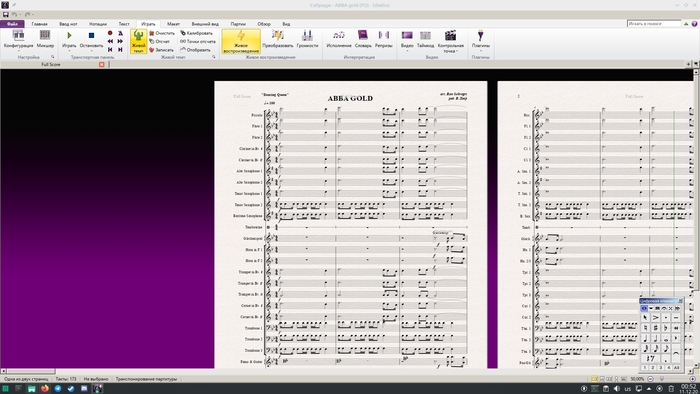Click the Отобразить button
The image size is (700, 394).
pyautogui.click(x=195, y=50)
